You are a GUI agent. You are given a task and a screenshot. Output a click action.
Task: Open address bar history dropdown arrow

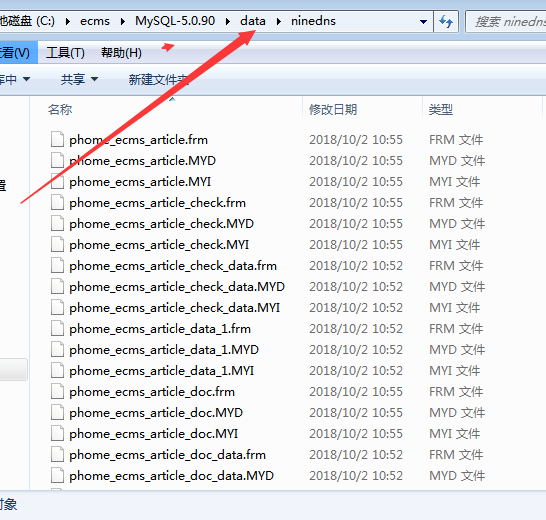pos(423,22)
